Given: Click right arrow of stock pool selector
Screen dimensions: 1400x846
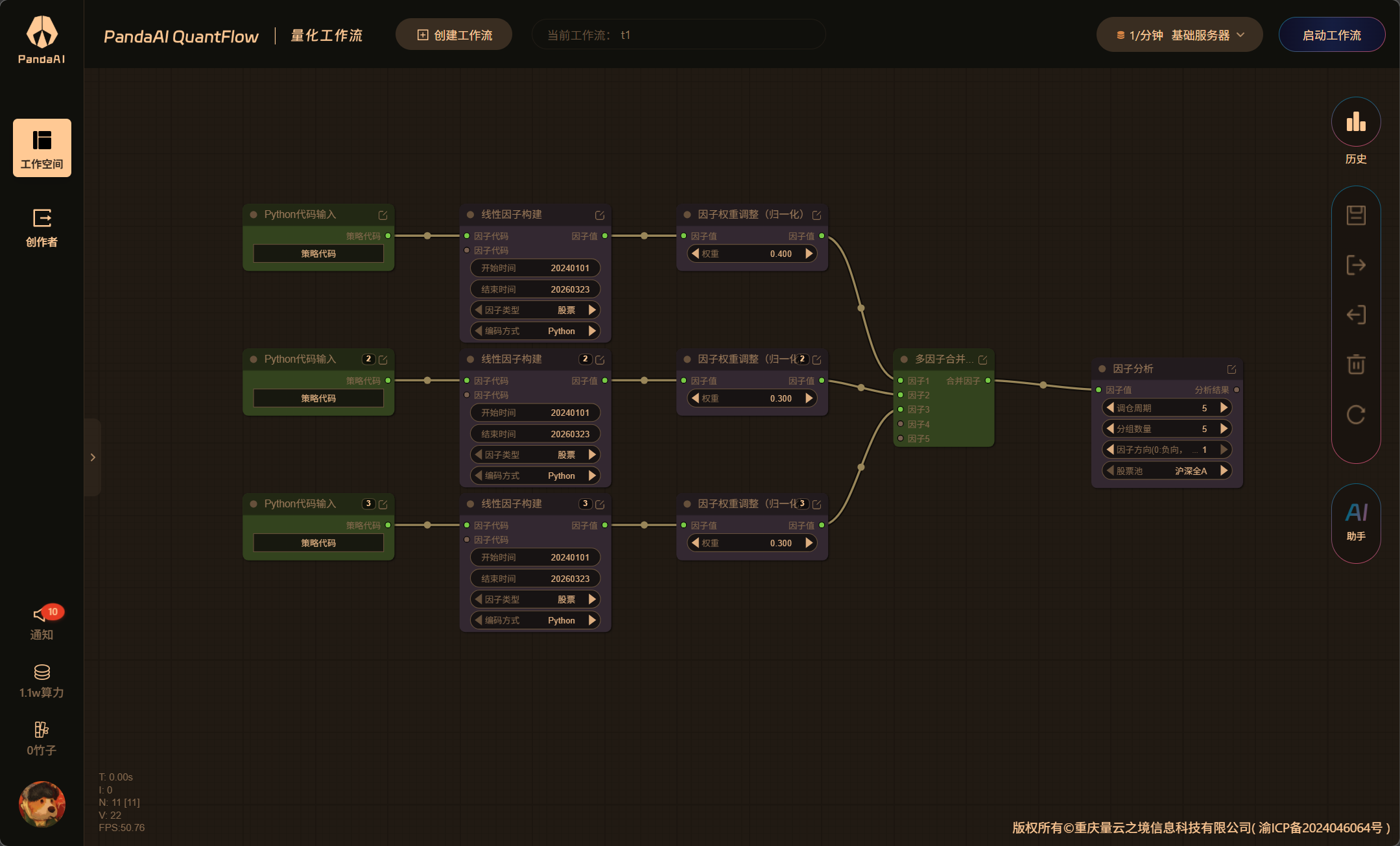Looking at the screenshot, I should pyautogui.click(x=1224, y=471).
